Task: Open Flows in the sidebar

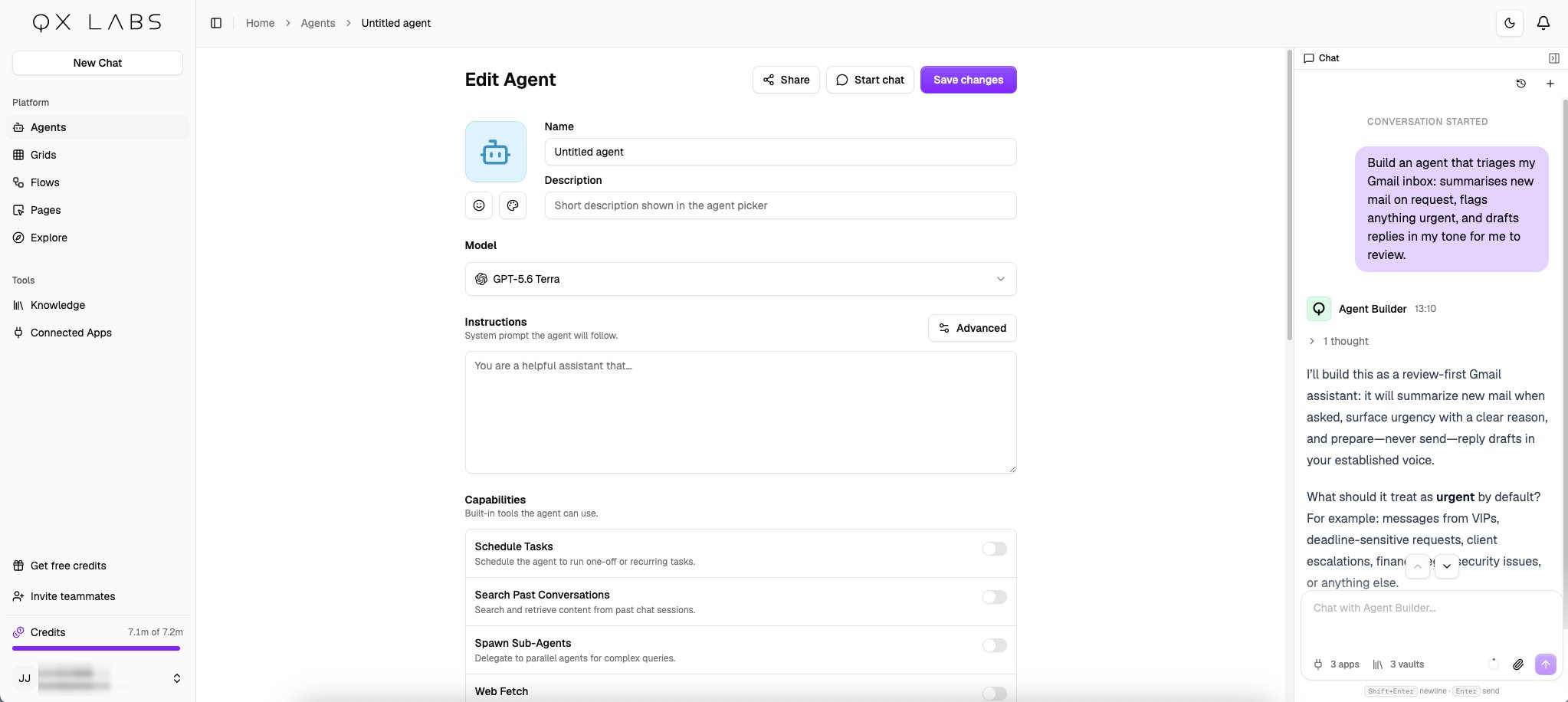Action: click(97, 182)
